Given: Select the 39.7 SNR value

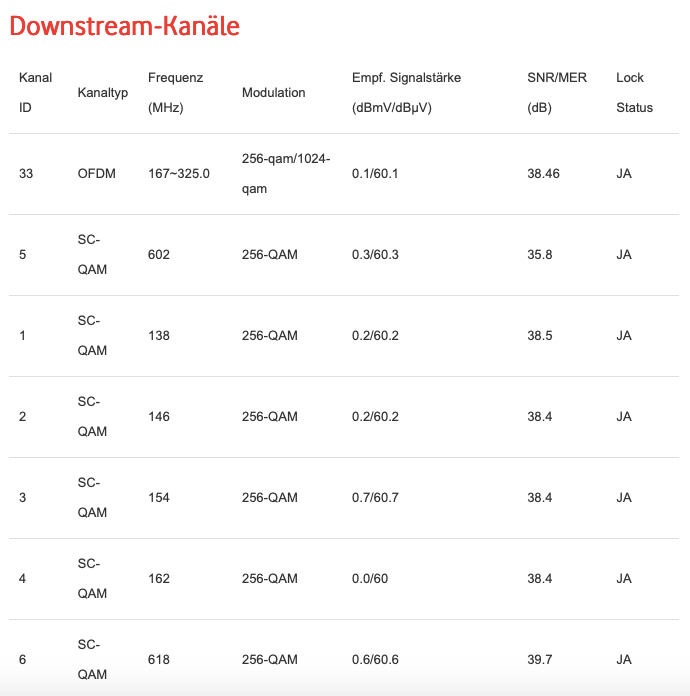Looking at the screenshot, I should [540, 660].
